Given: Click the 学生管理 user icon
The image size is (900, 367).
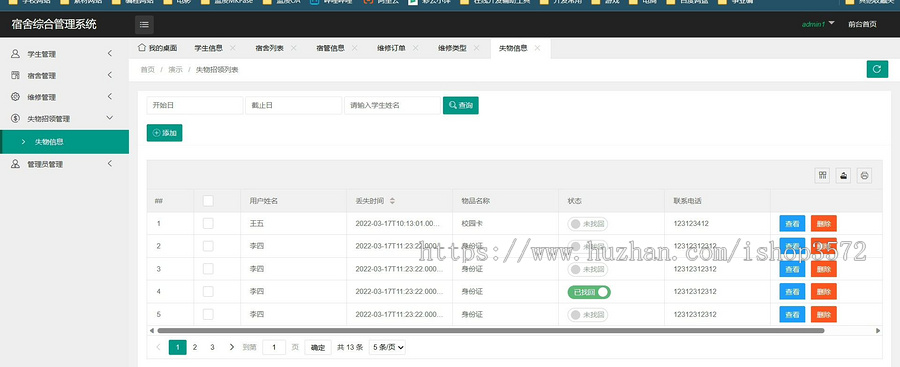Looking at the screenshot, I should click(x=15, y=53).
